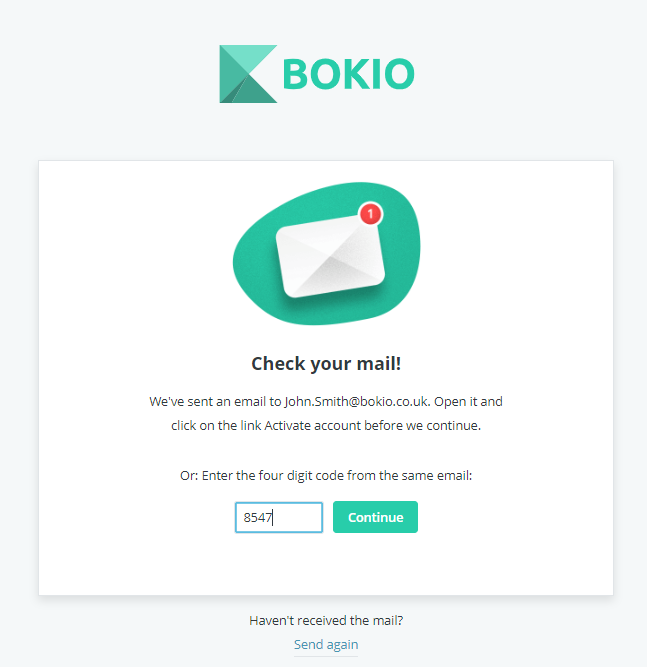The image size is (647, 667).
Task: Click the red notification badge showing 1
Action: click(371, 214)
